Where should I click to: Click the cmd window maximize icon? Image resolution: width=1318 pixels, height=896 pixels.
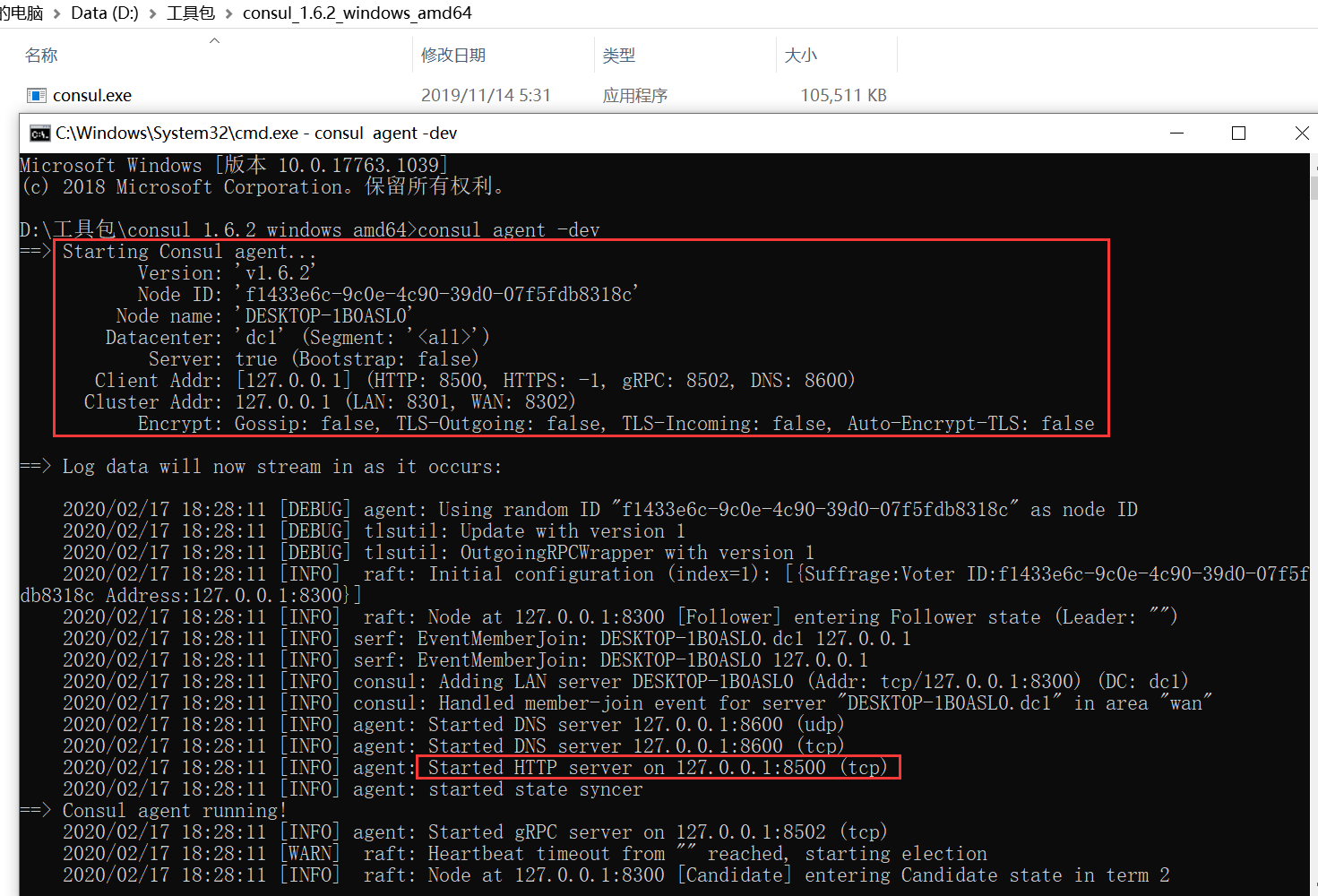(1238, 133)
